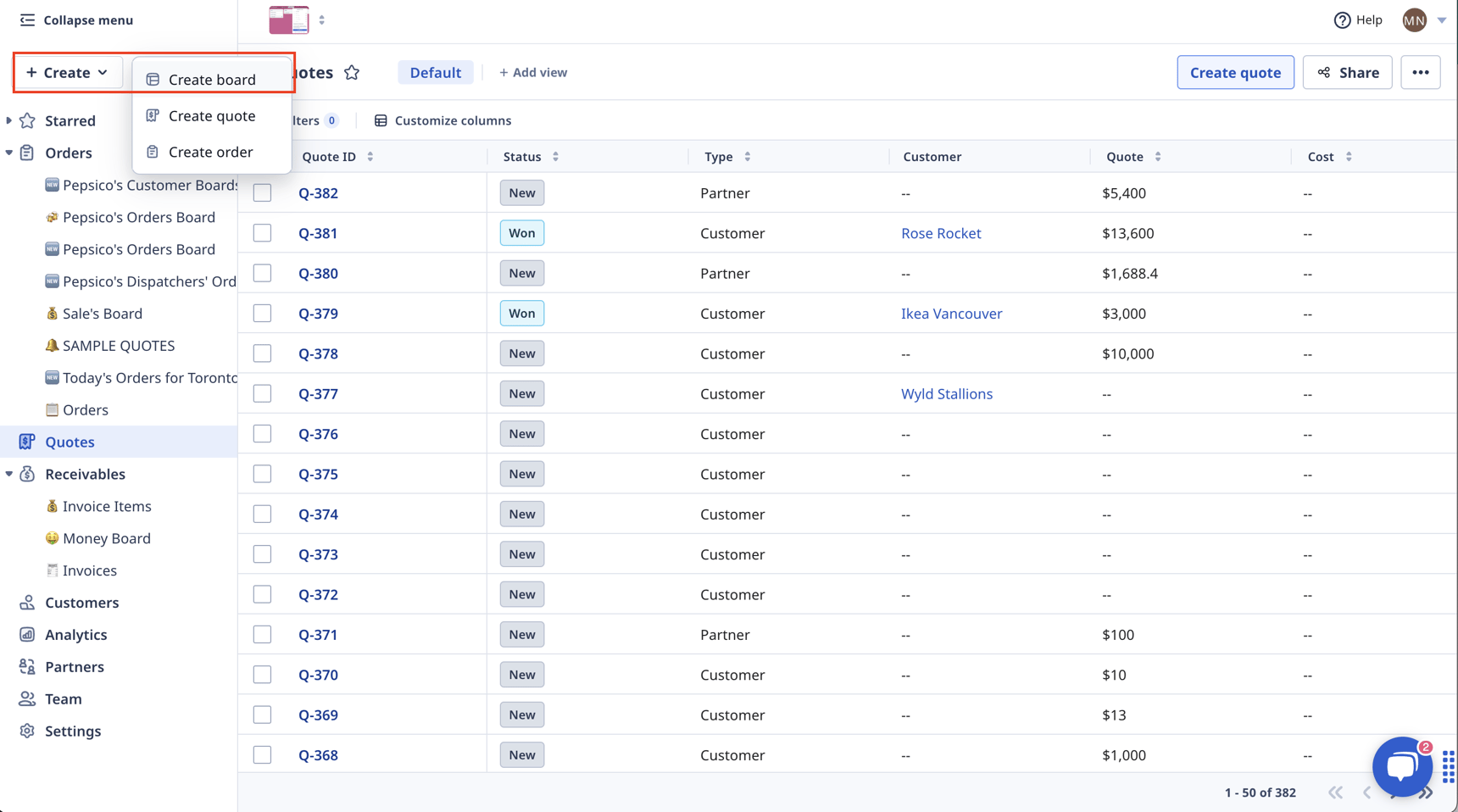Open the Customize columns panel
The height and width of the screenshot is (812, 1458).
click(454, 120)
